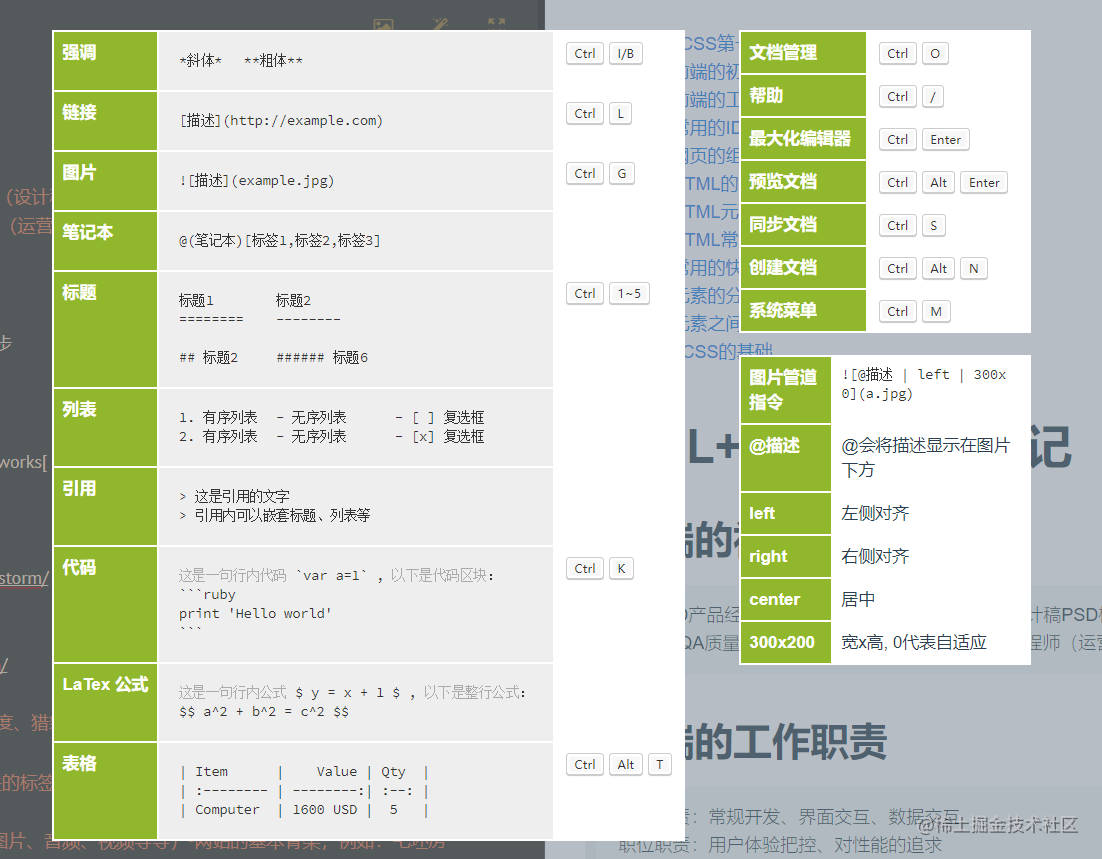This screenshot has width=1102, height=859.
Task: Click the 300x200 label cell
Action: 786,642
